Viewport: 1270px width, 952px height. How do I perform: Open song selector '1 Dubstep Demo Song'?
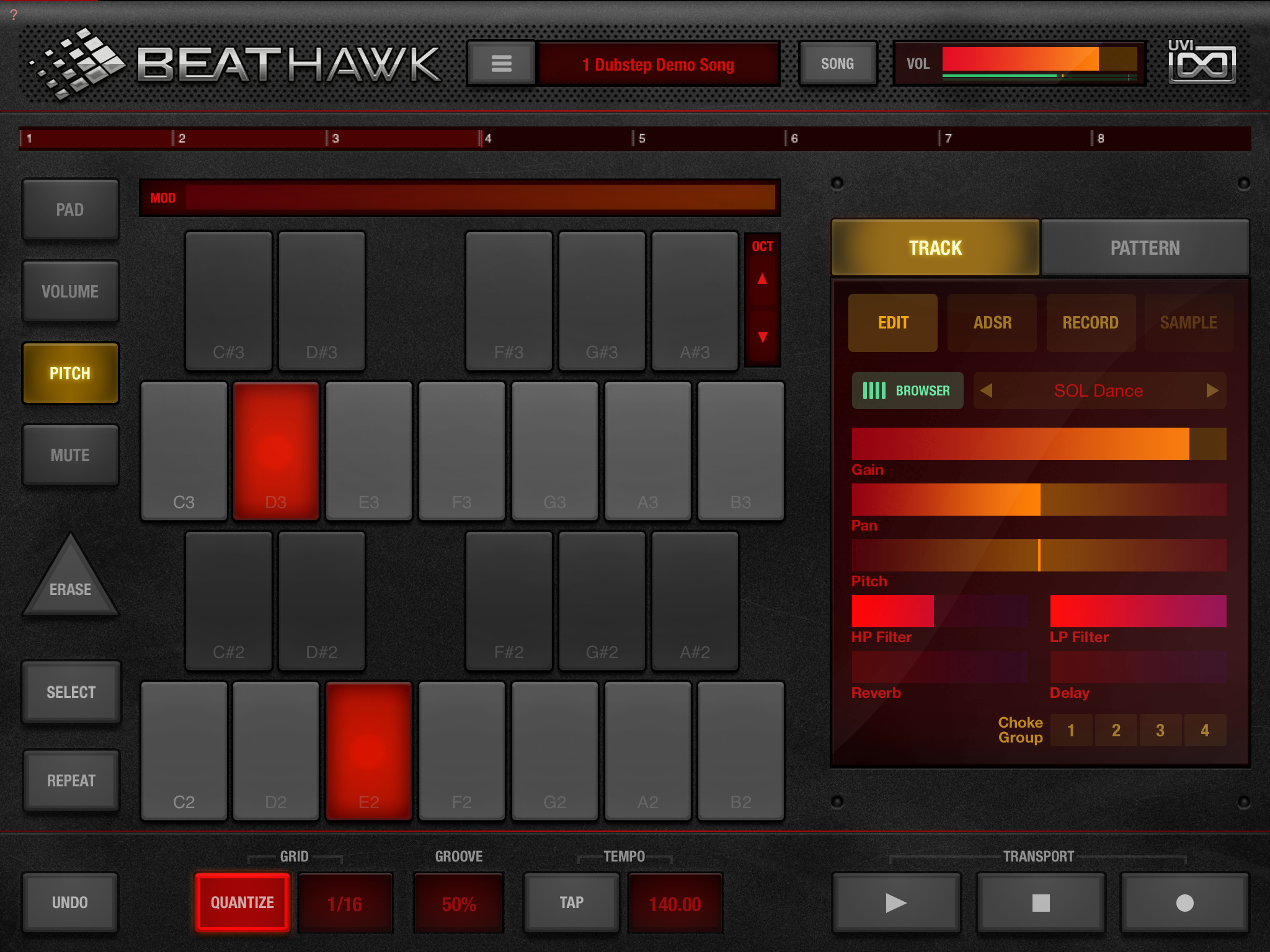[x=659, y=64]
